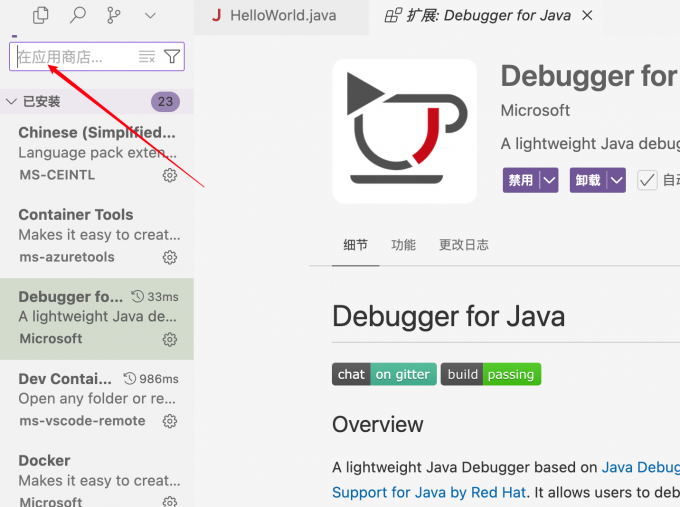Viewport: 680px width, 507px height.
Task: Toggle the auto update checkbox
Action: click(x=647, y=180)
